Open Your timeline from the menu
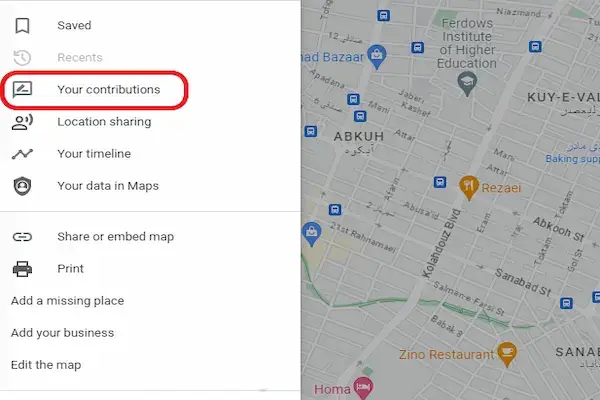 [x=94, y=154]
